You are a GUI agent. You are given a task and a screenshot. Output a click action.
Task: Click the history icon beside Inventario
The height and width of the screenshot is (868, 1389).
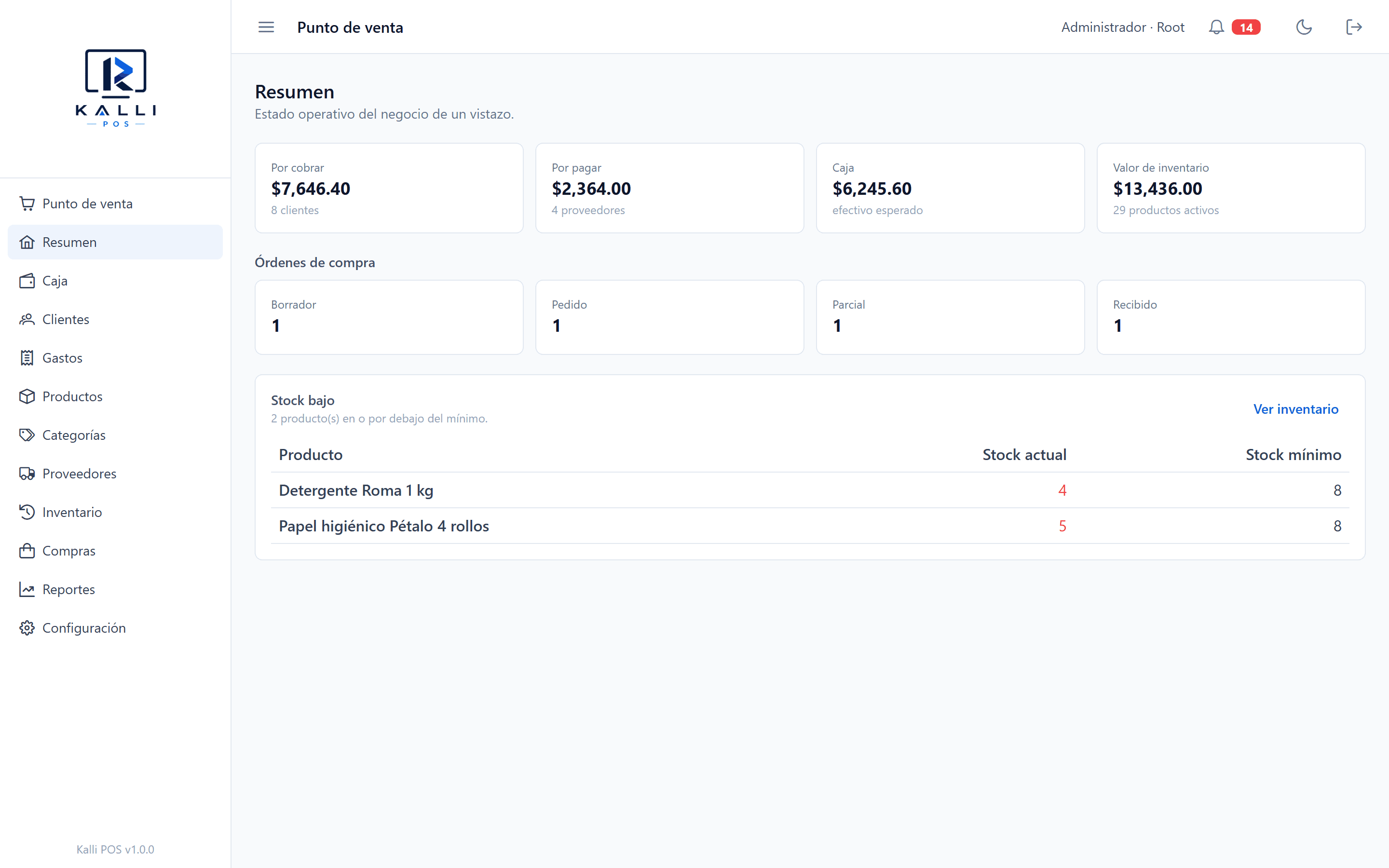pyautogui.click(x=27, y=512)
